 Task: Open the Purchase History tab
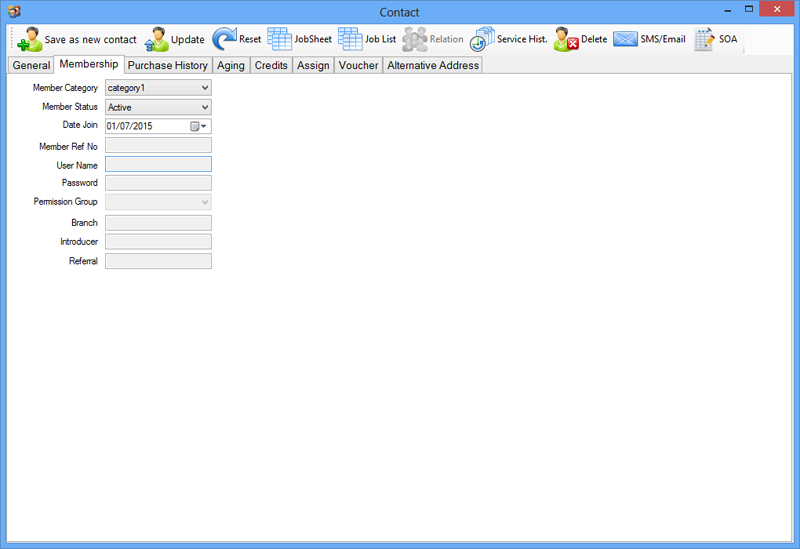click(168, 65)
